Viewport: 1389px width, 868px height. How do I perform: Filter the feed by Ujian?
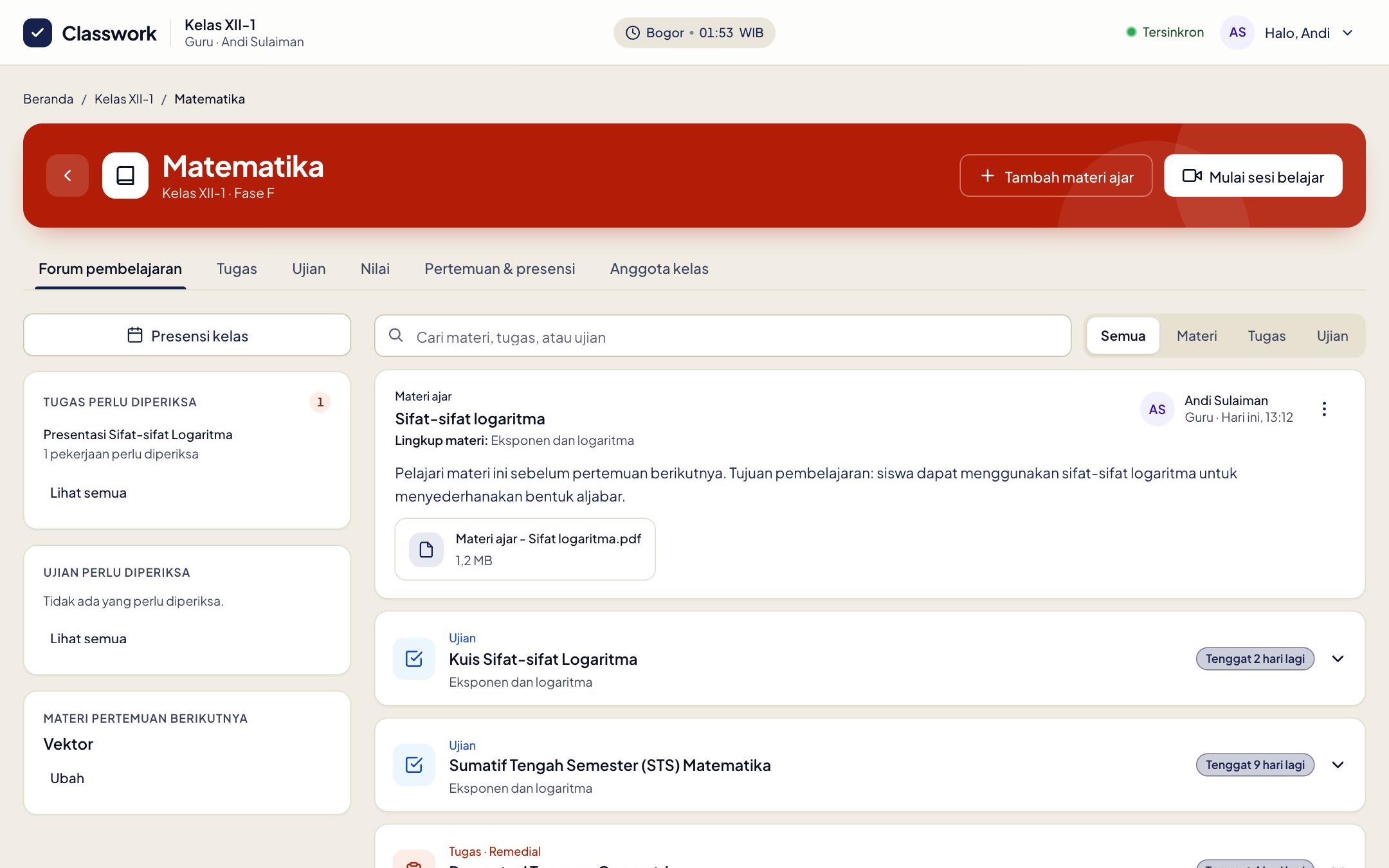pos(1332,336)
